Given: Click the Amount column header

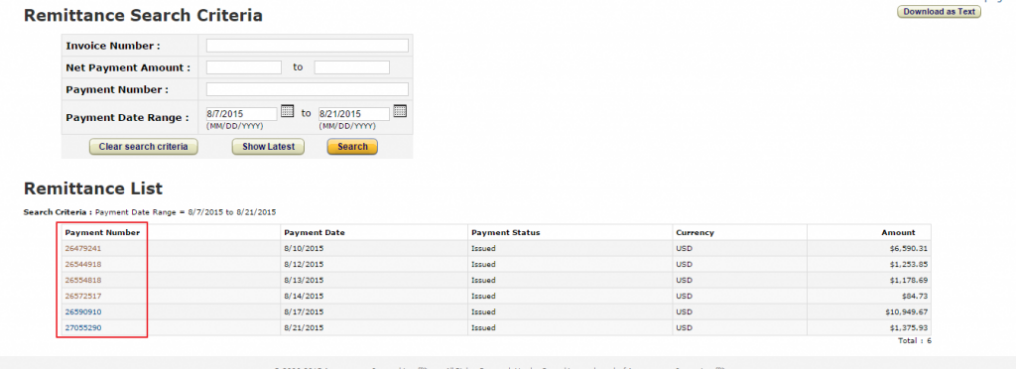Looking at the screenshot, I should point(898,232).
